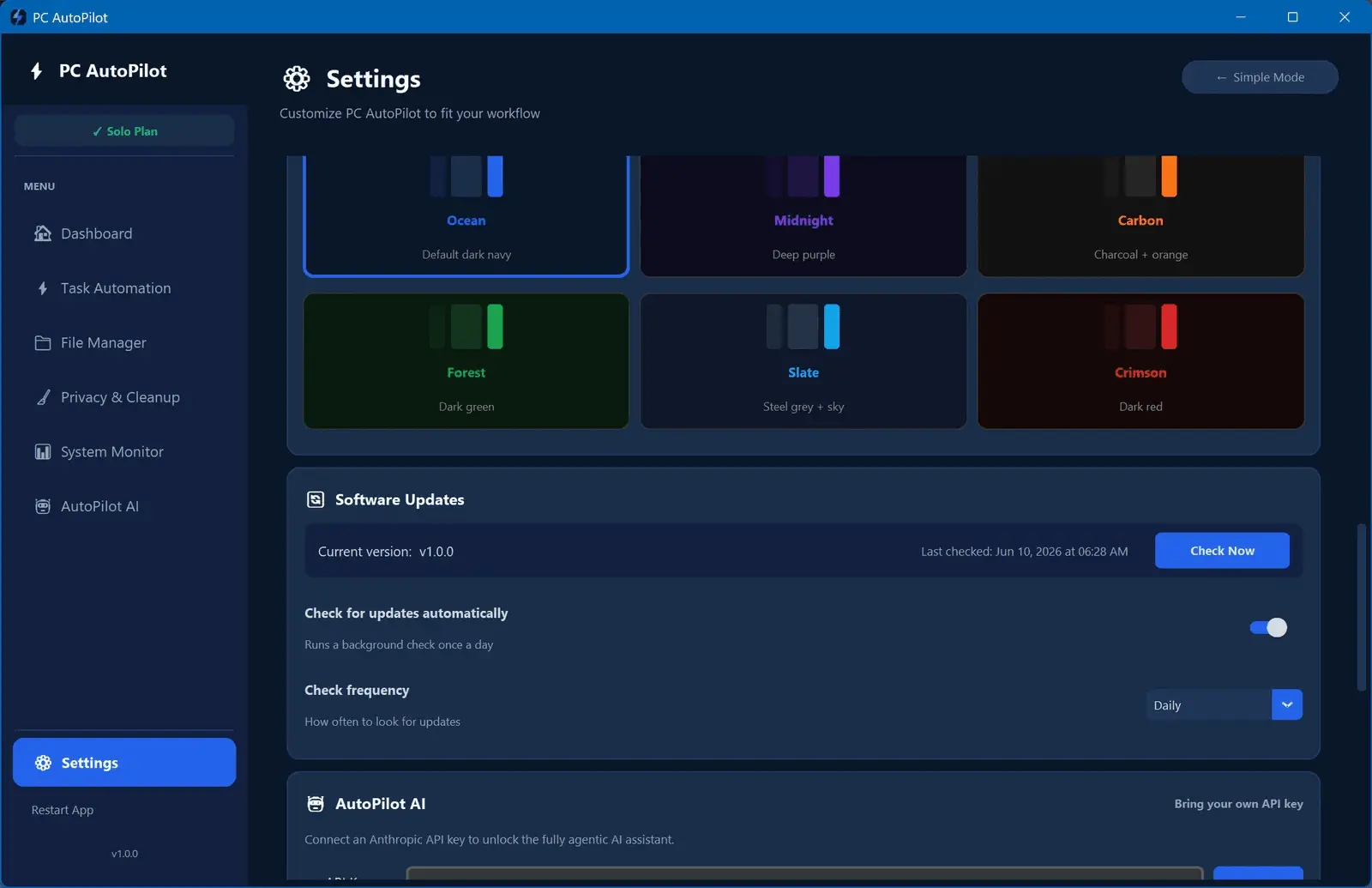Click 'Customize PC AutoPilot to fit your workflow'
Viewport: 1372px width, 888px height.
410,113
